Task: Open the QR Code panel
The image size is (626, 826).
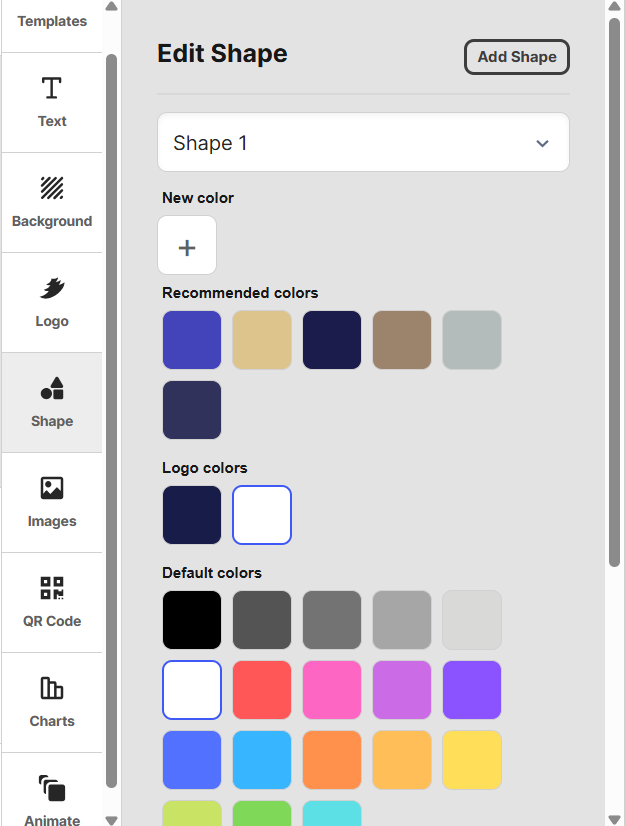Action: point(52,603)
